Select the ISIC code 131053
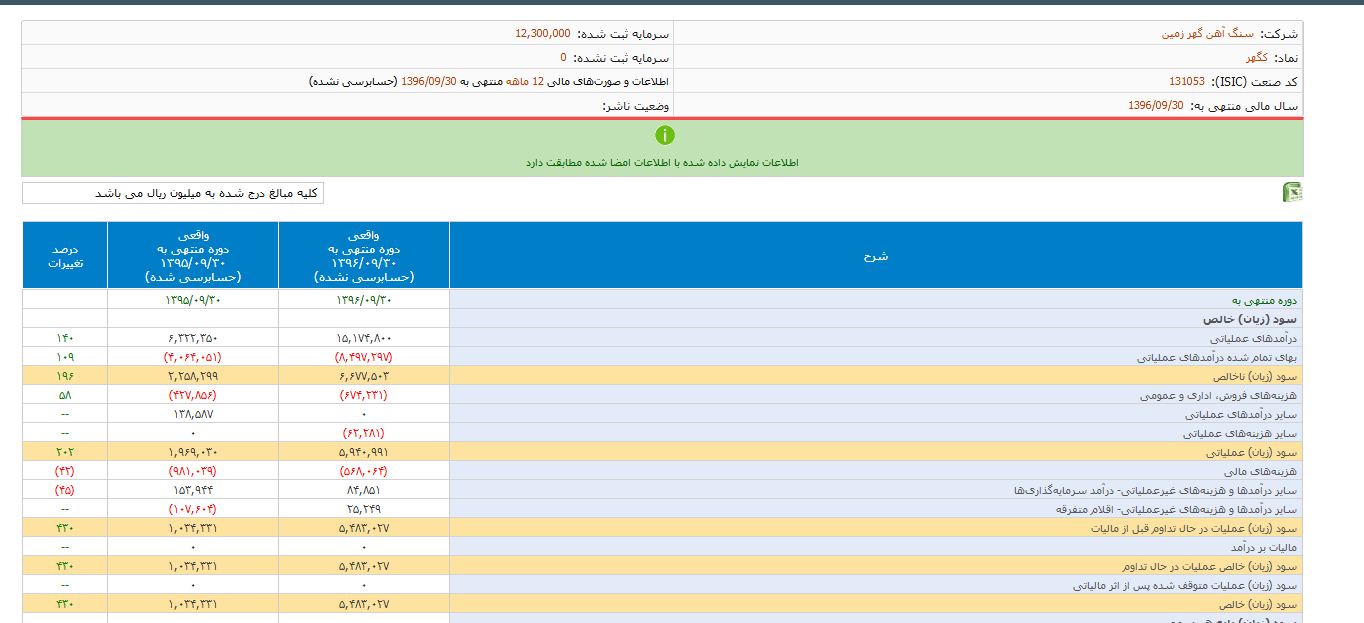This screenshot has height=623, width=1364. pos(1187,82)
